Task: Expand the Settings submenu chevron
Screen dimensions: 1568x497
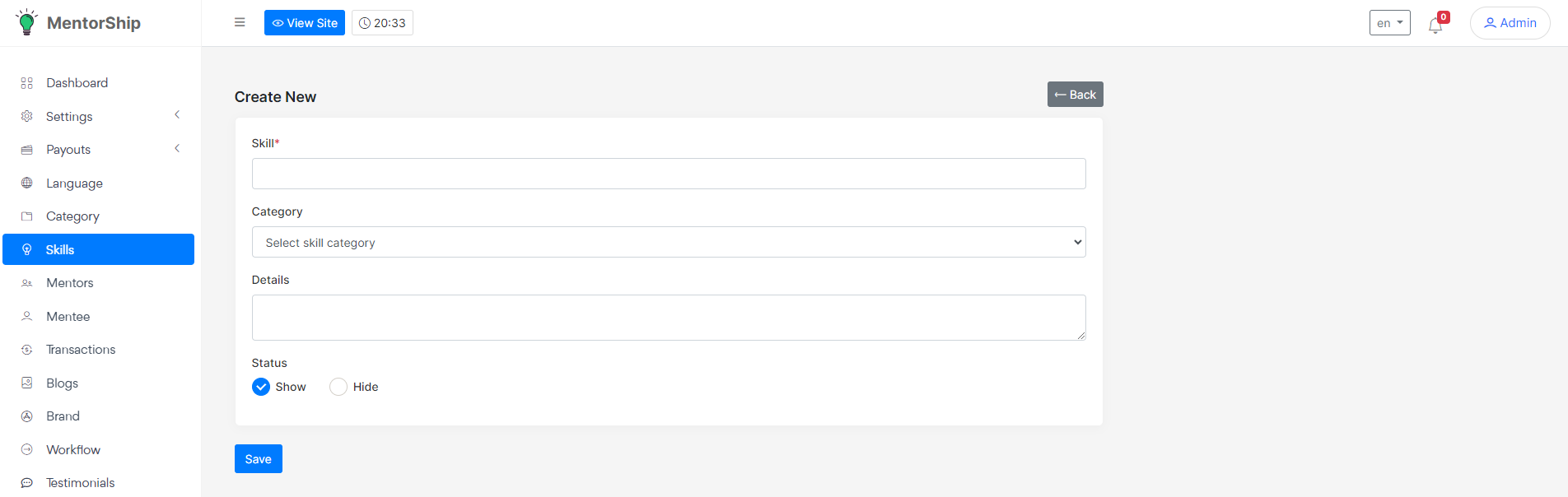Action: pyautogui.click(x=177, y=115)
